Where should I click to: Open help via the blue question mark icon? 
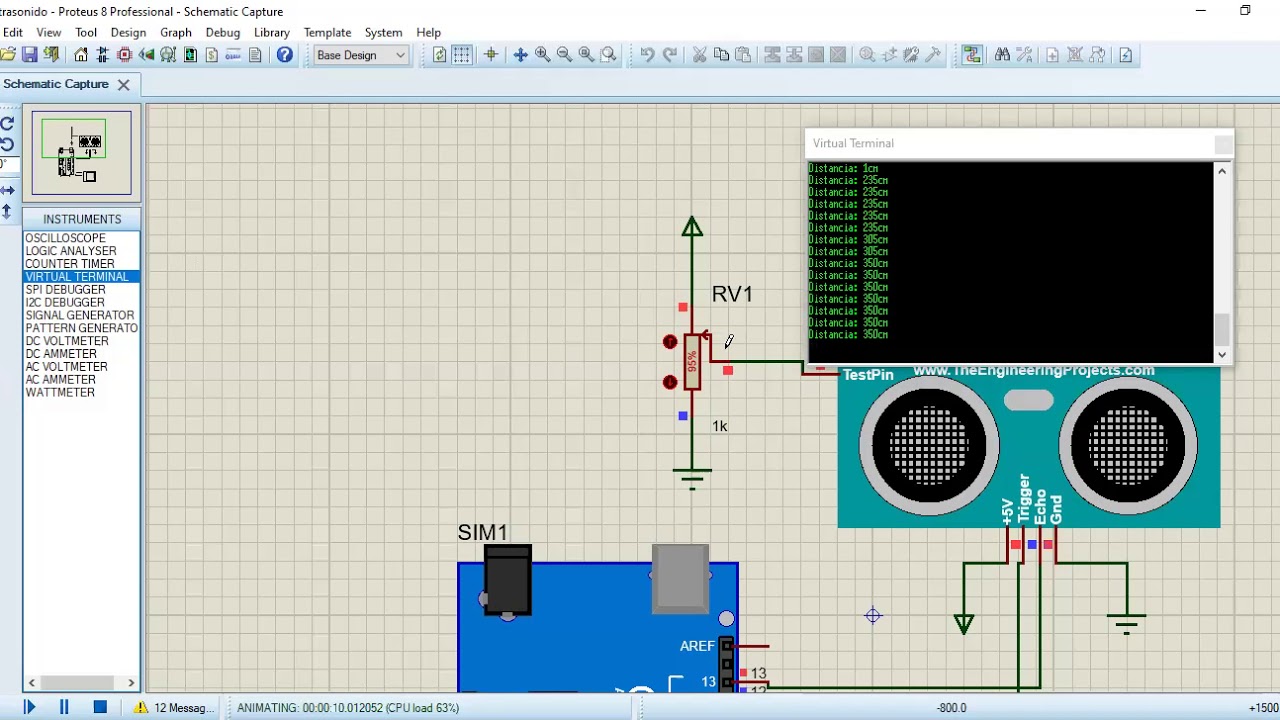[285, 55]
